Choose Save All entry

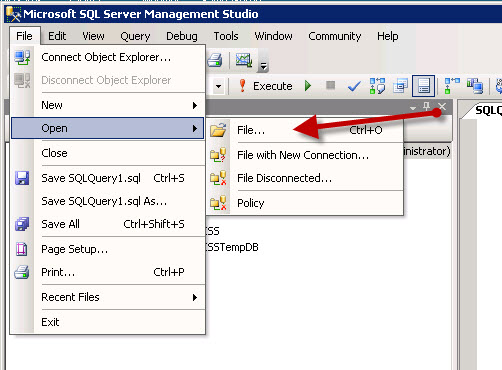tap(108, 224)
